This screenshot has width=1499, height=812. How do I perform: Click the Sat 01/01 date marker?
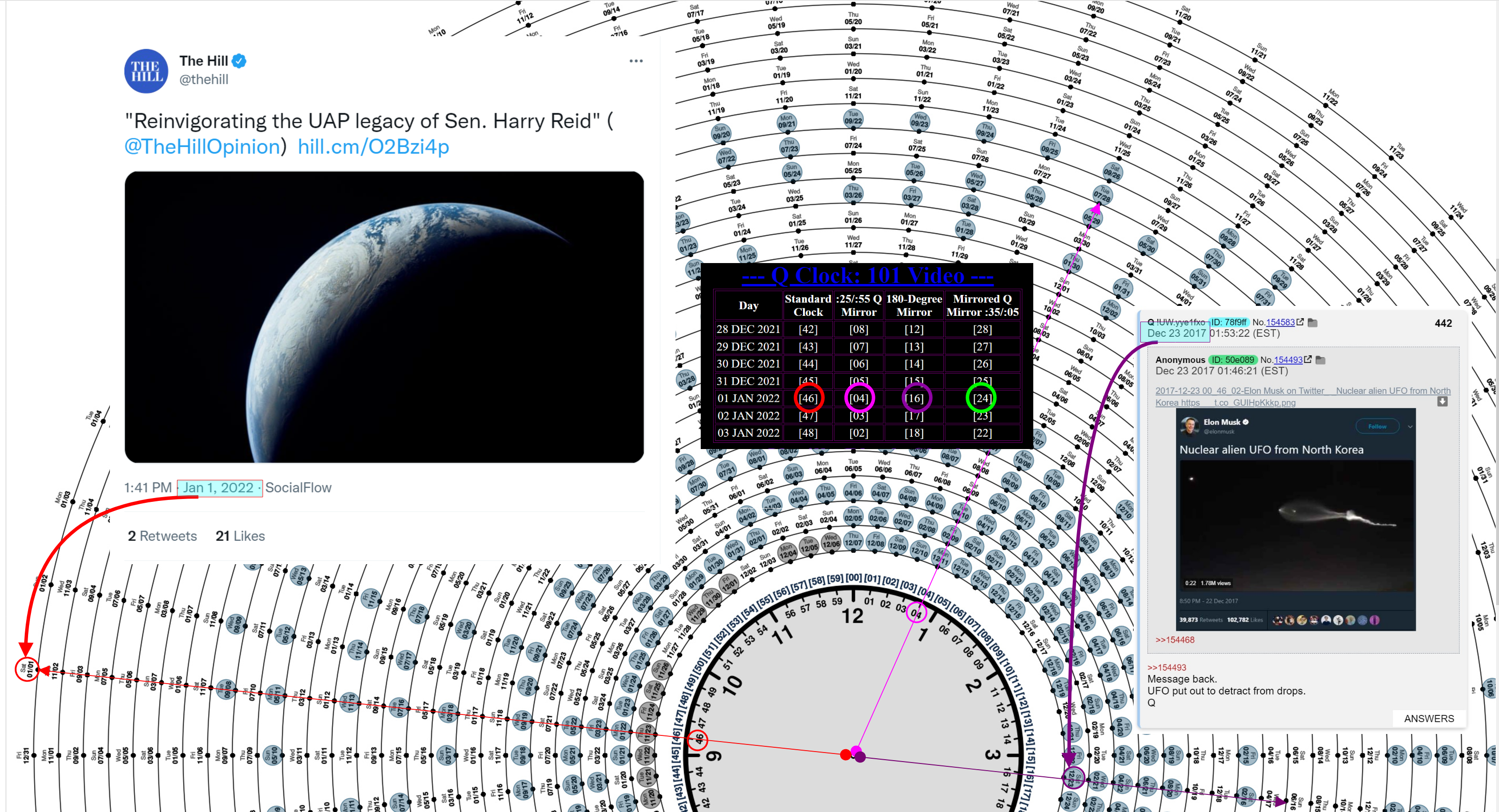(x=27, y=669)
